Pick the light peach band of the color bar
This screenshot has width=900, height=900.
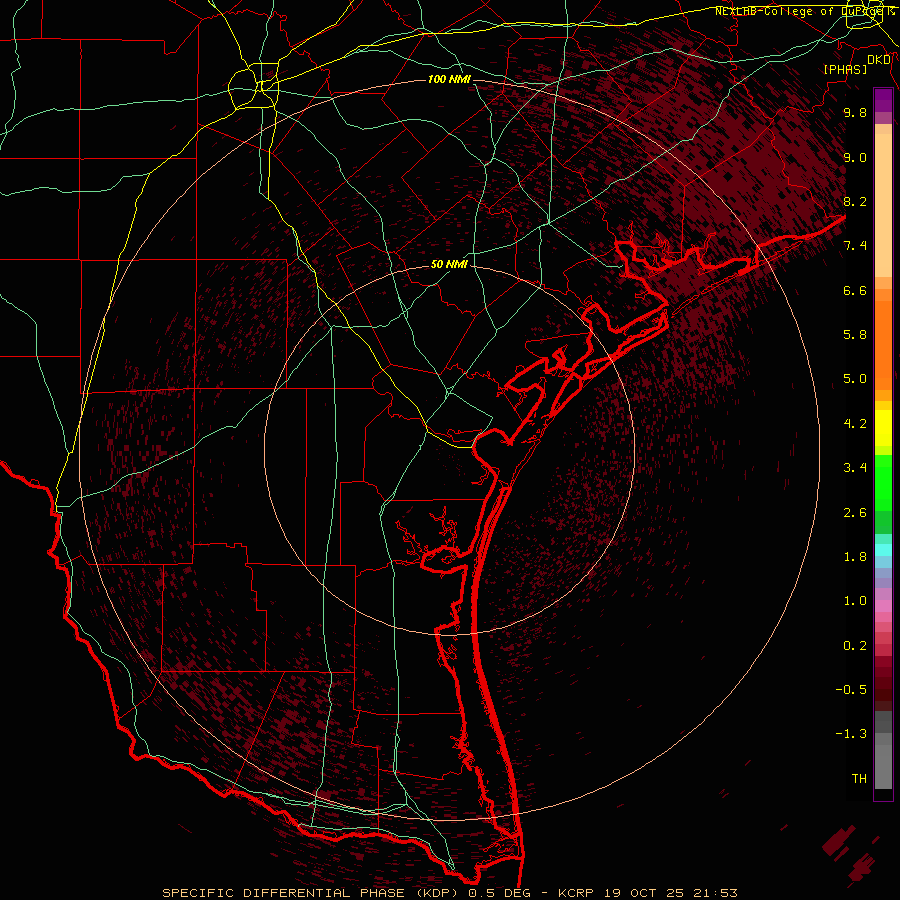pyautogui.click(x=883, y=205)
